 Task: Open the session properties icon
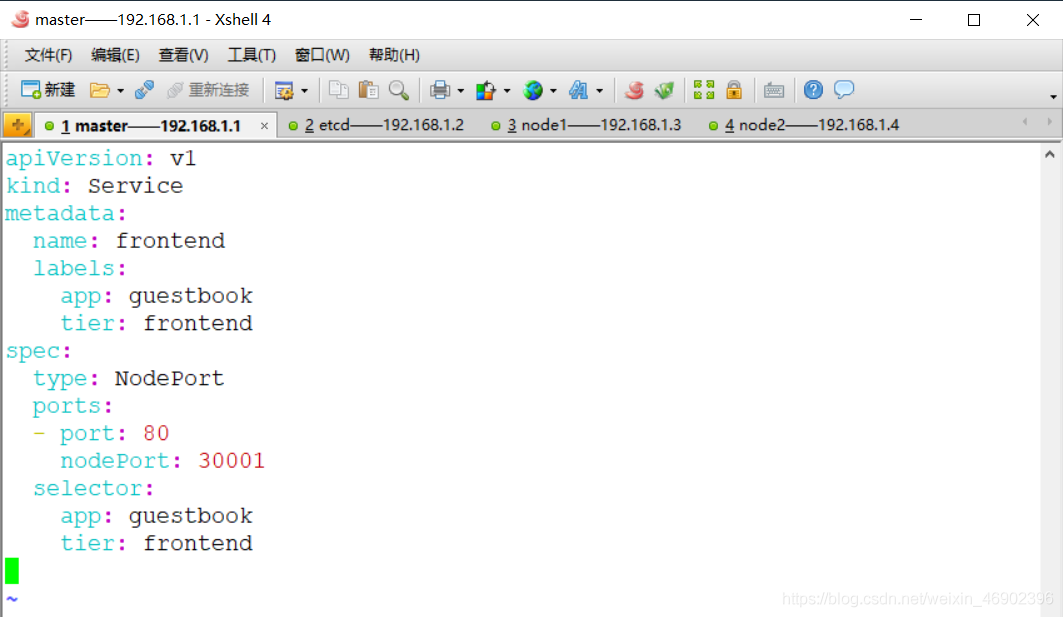pyautogui.click(x=283, y=89)
